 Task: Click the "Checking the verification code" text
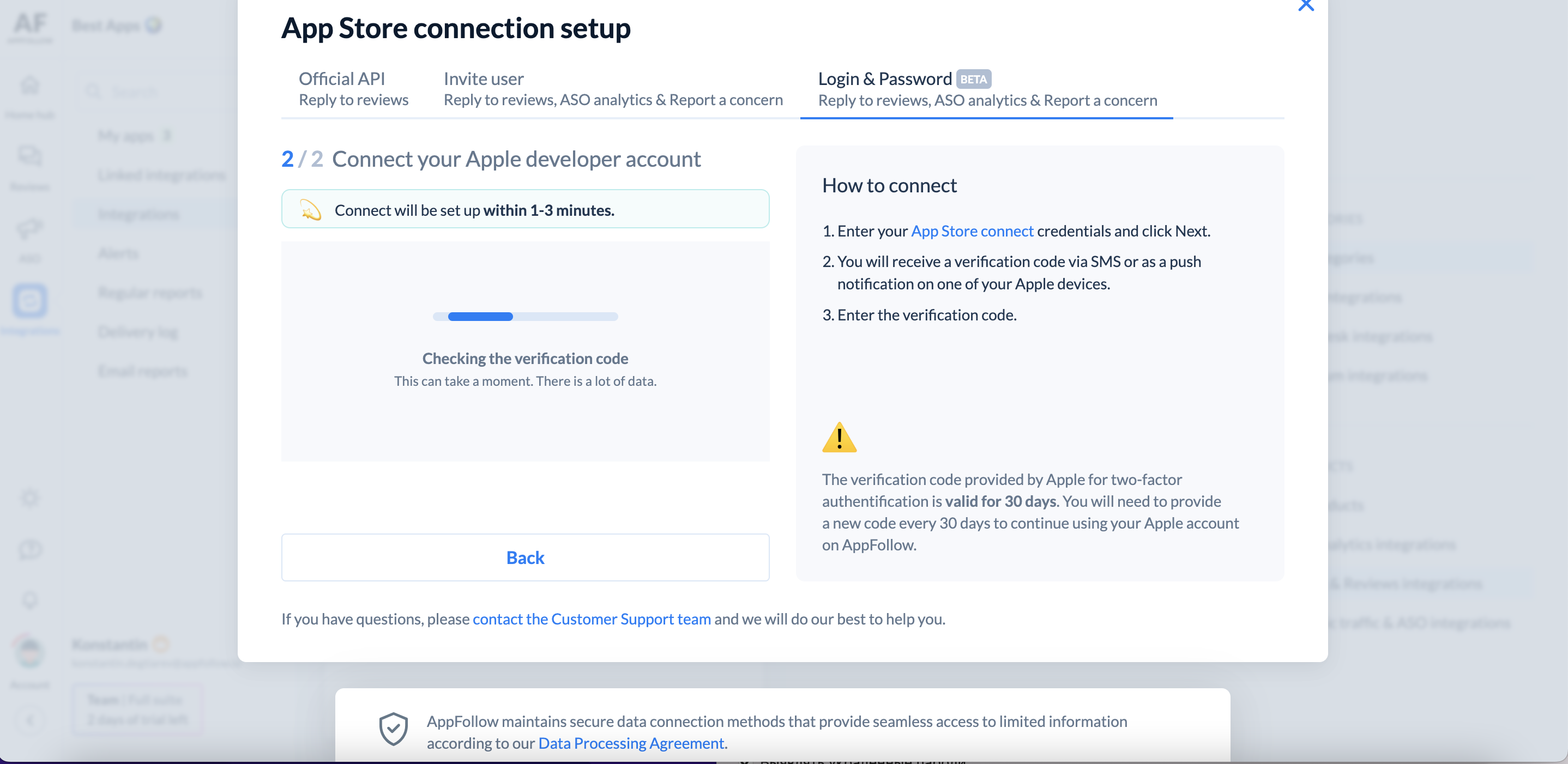coord(526,359)
